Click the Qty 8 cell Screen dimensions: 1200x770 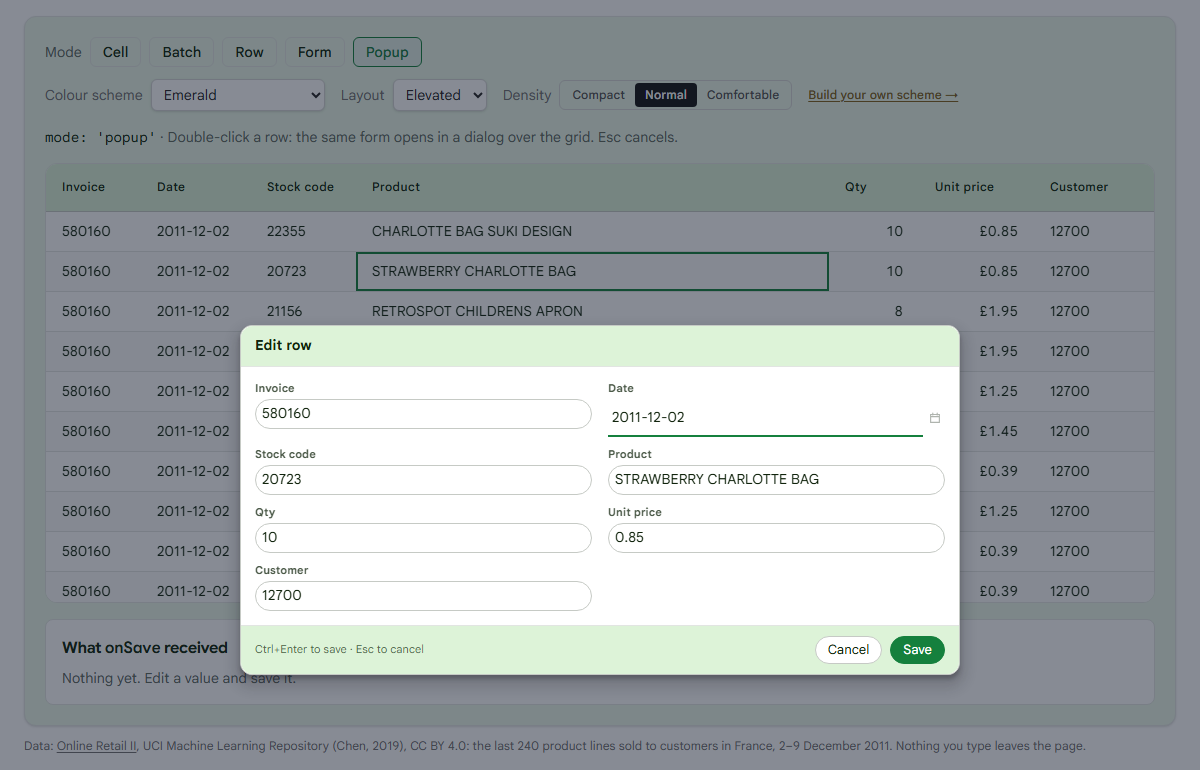coord(874,311)
